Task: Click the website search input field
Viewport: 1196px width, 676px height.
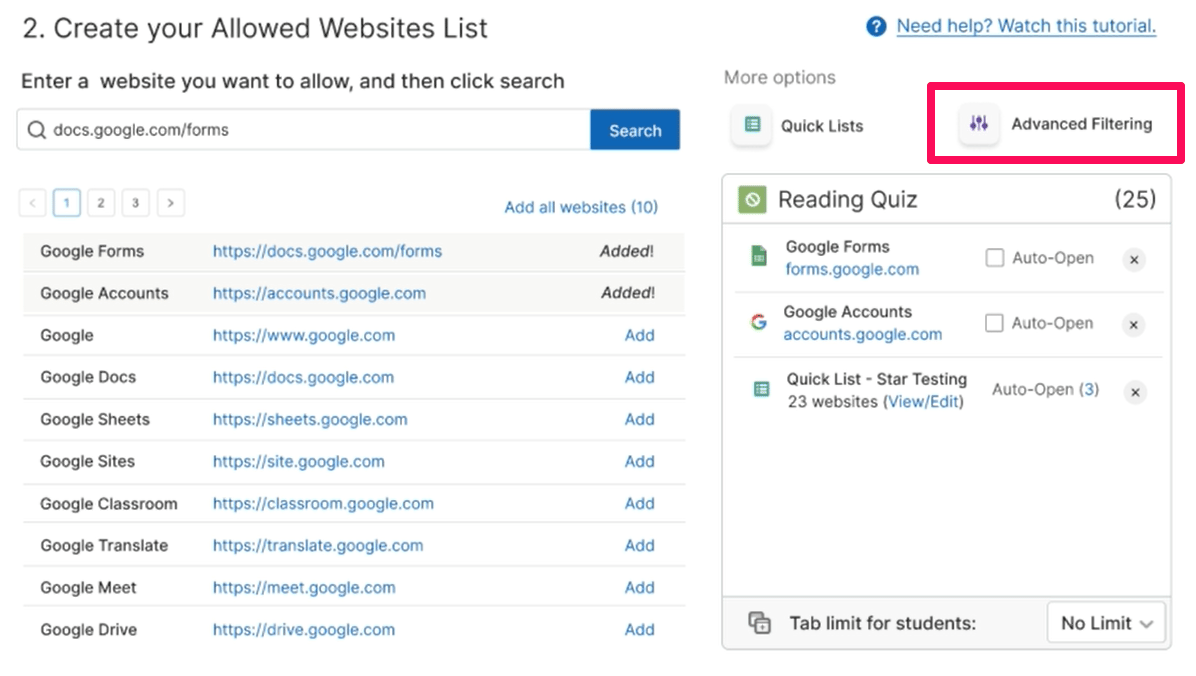Action: tap(304, 130)
